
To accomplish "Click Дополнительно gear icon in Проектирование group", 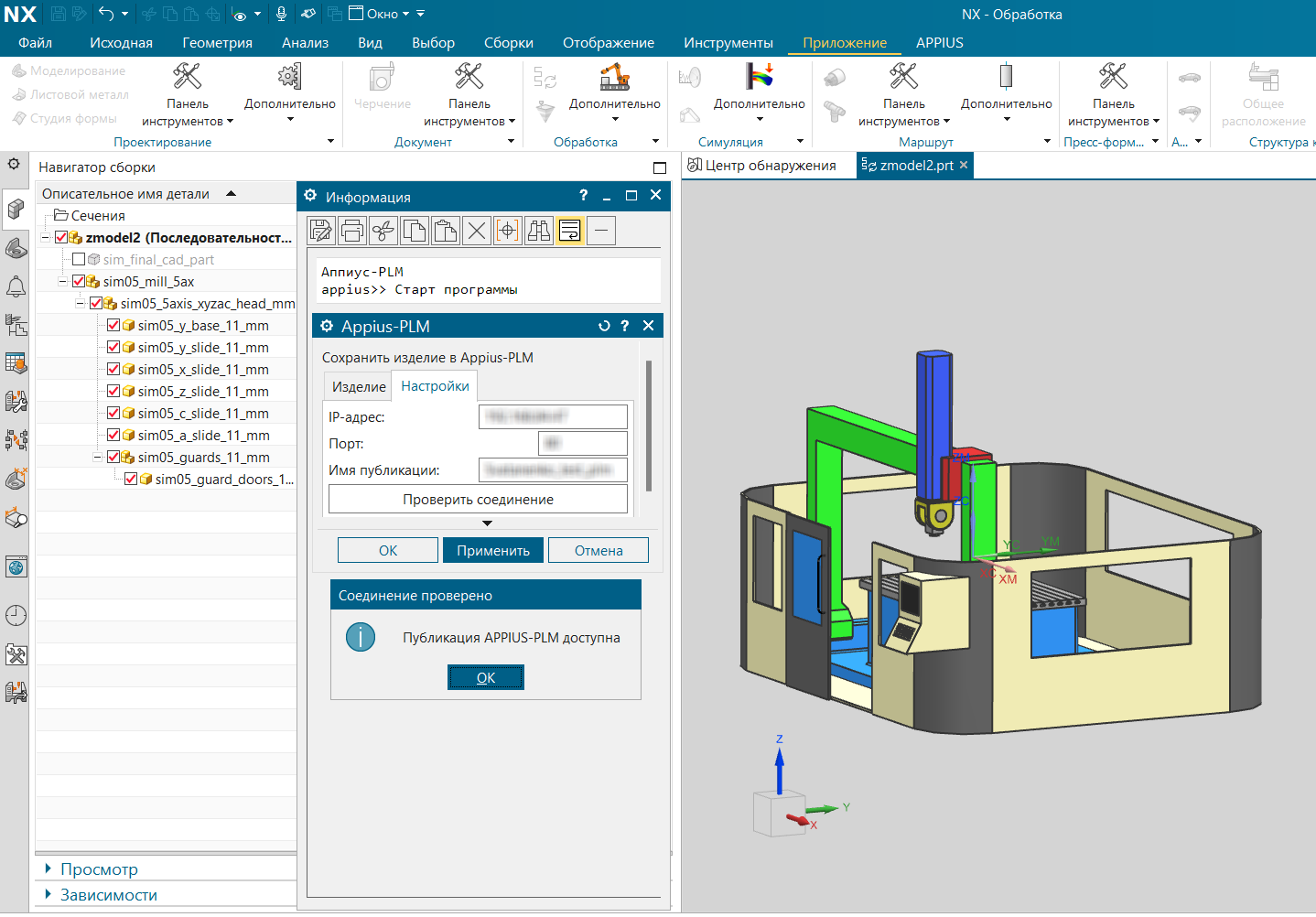I will pyautogui.click(x=290, y=92).
